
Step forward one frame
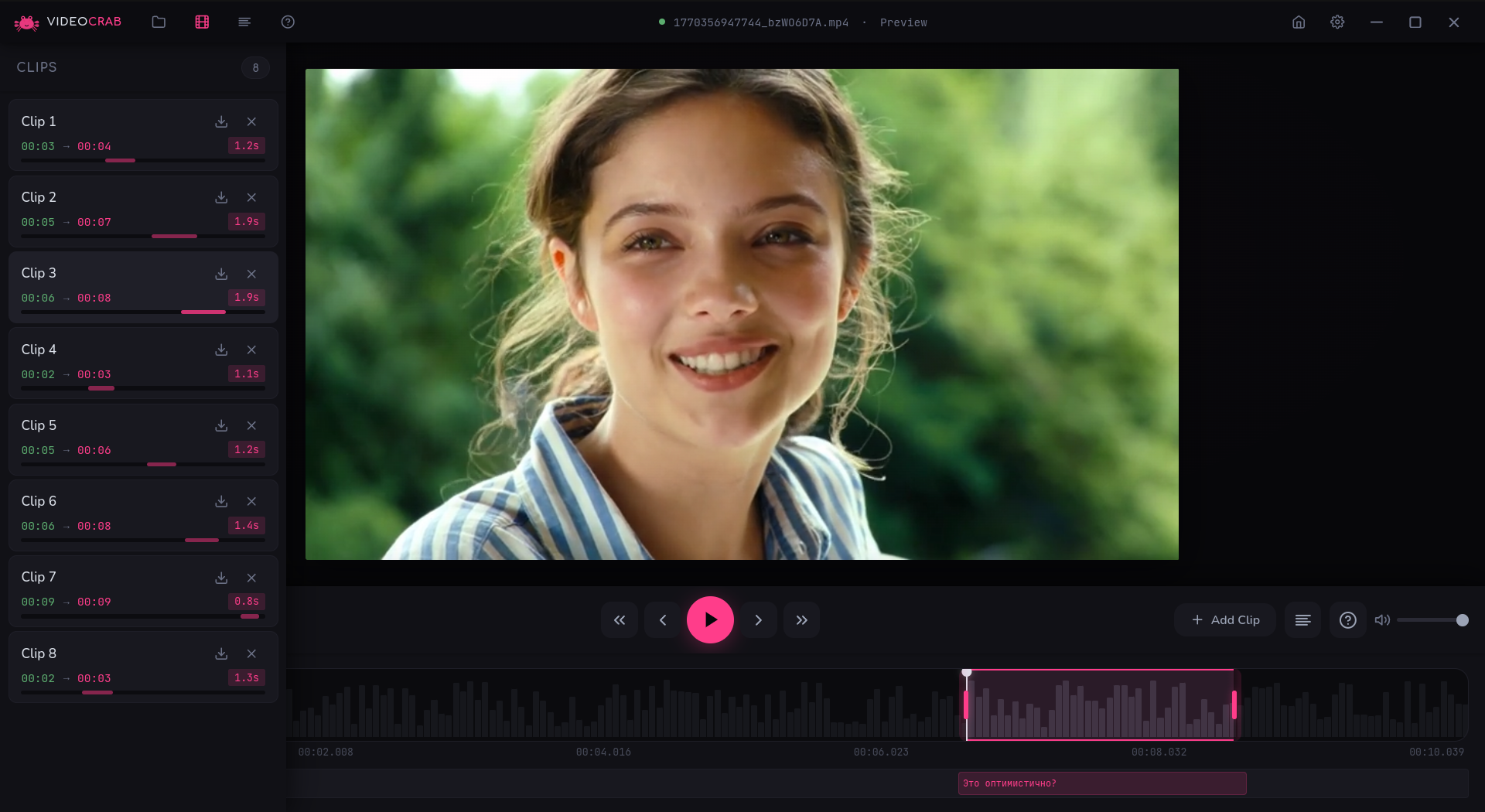coord(758,620)
